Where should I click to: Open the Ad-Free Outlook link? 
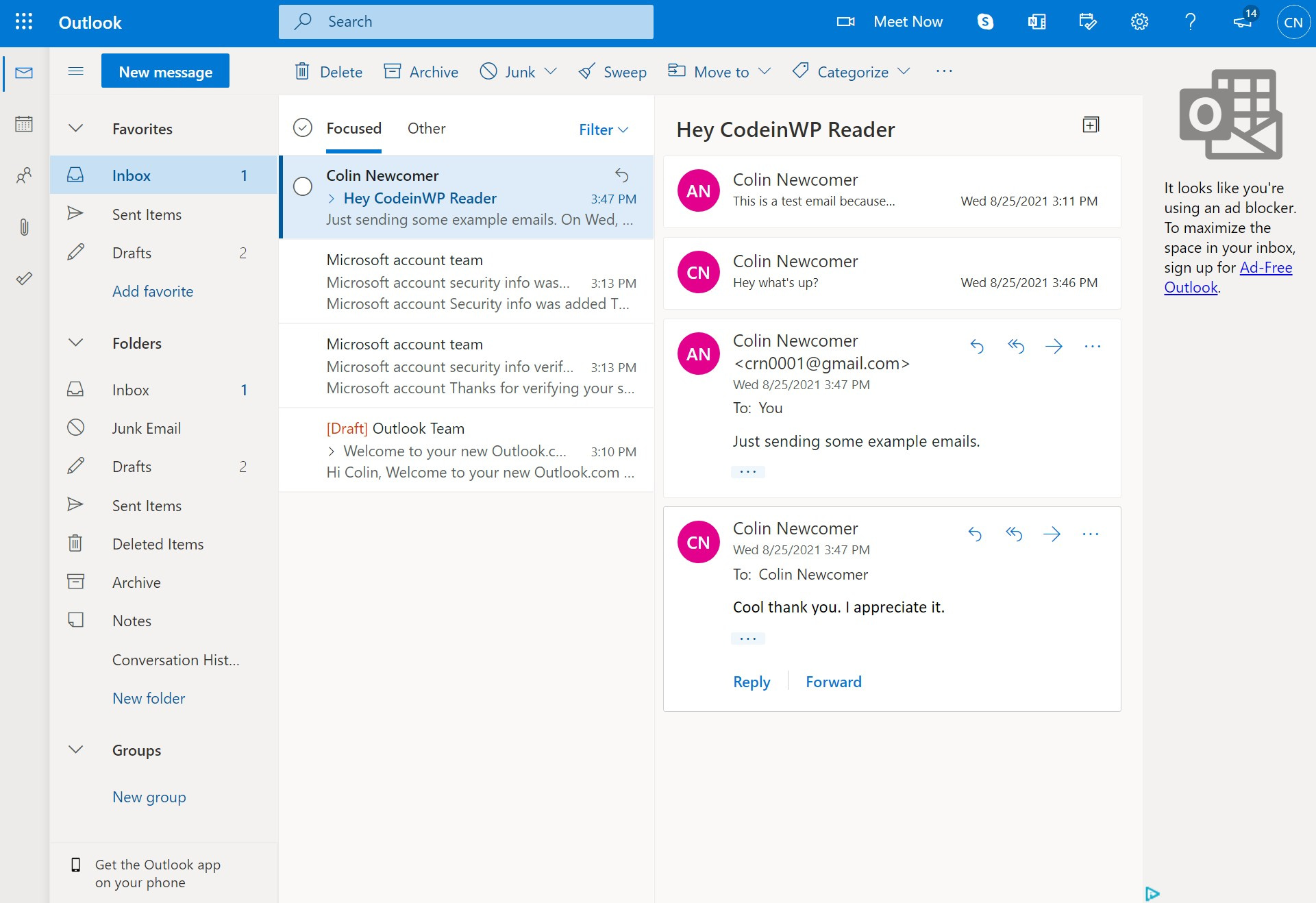[1265, 268]
